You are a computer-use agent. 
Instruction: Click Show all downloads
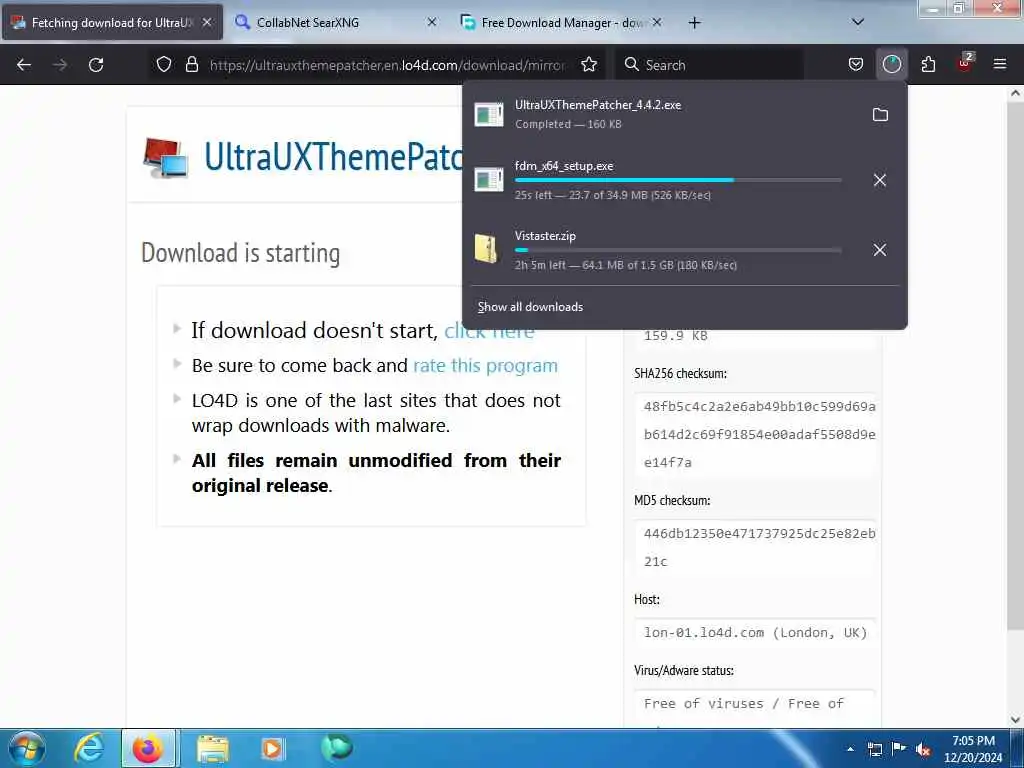coord(530,307)
